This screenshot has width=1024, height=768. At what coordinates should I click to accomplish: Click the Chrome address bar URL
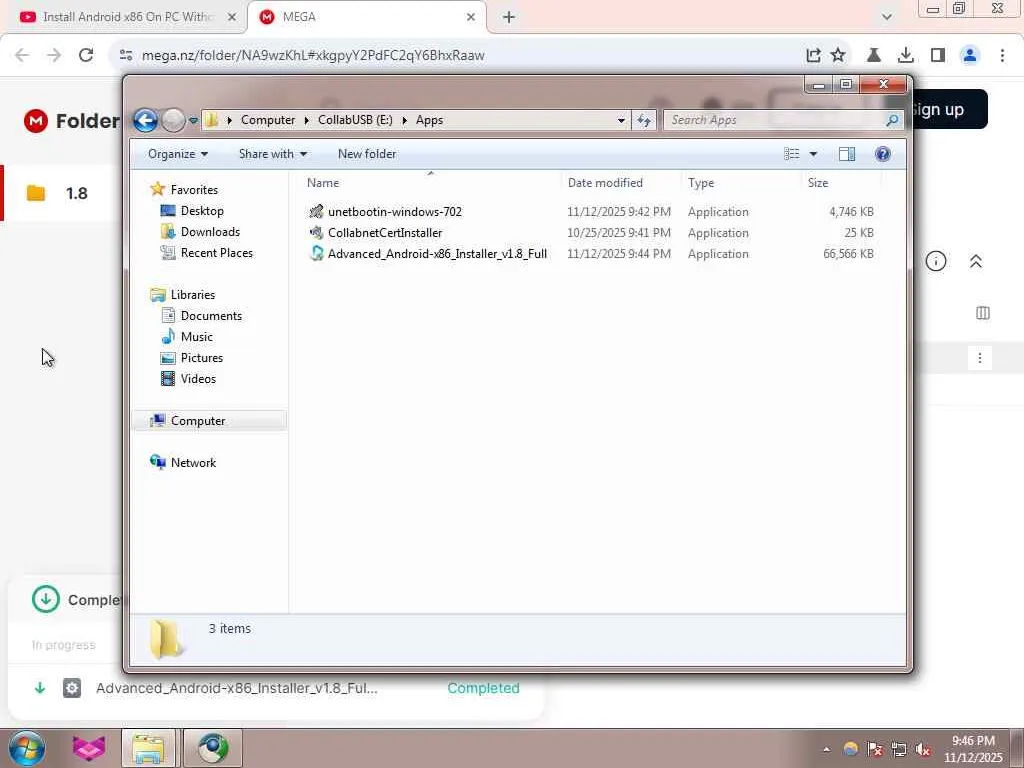tap(313, 56)
